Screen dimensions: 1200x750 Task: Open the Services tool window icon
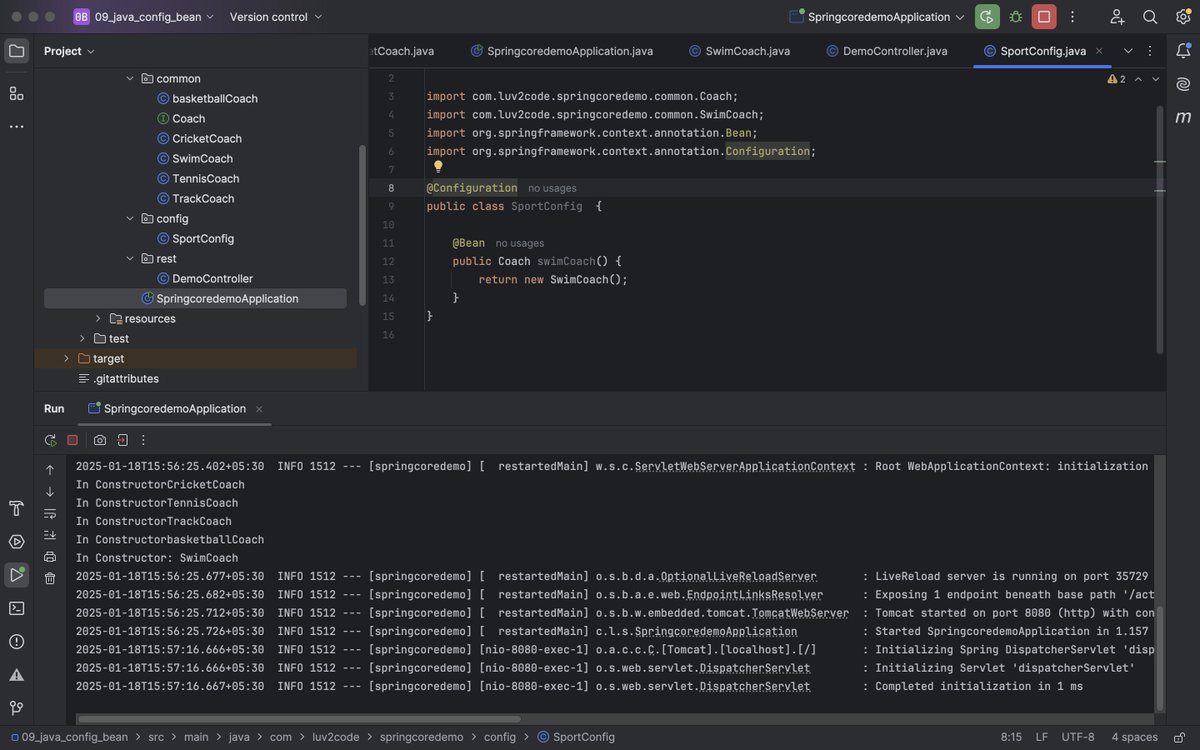(x=16, y=542)
